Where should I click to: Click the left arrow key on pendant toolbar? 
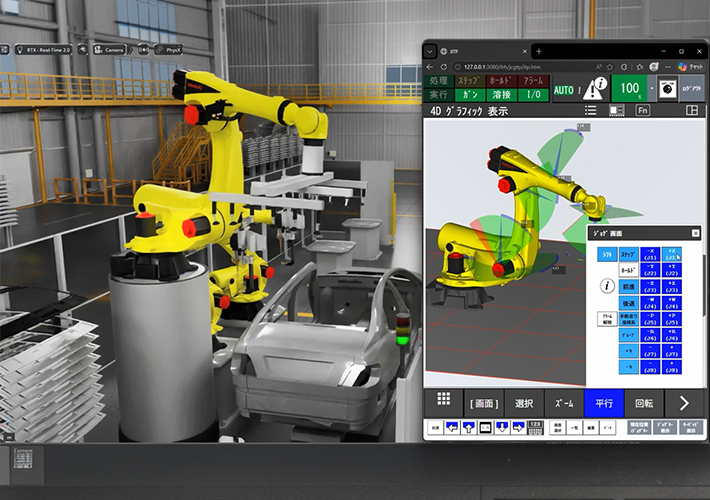[452, 427]
